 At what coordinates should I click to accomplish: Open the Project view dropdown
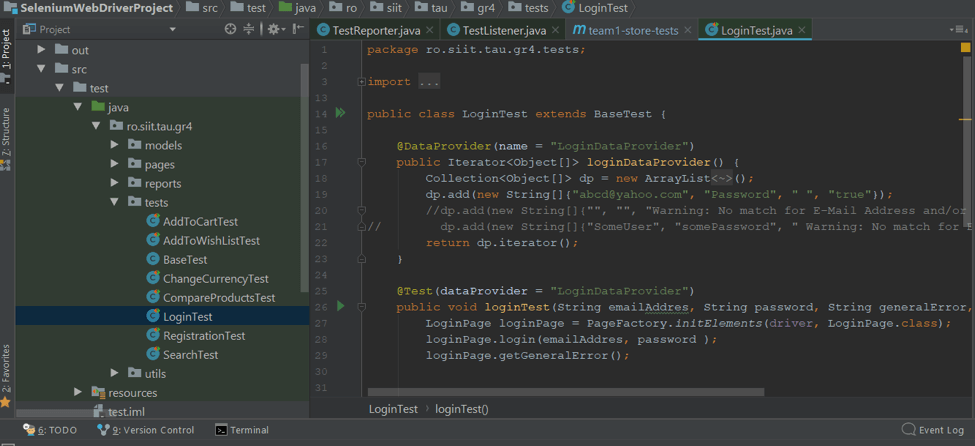pyautogui.click(x=172, y=30)
